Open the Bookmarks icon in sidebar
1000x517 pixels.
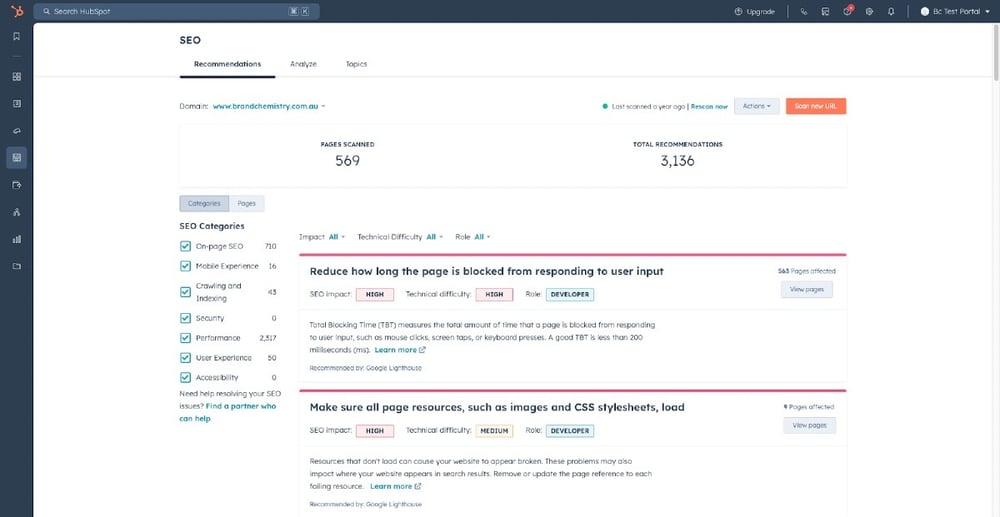click(x=17, y=36)
